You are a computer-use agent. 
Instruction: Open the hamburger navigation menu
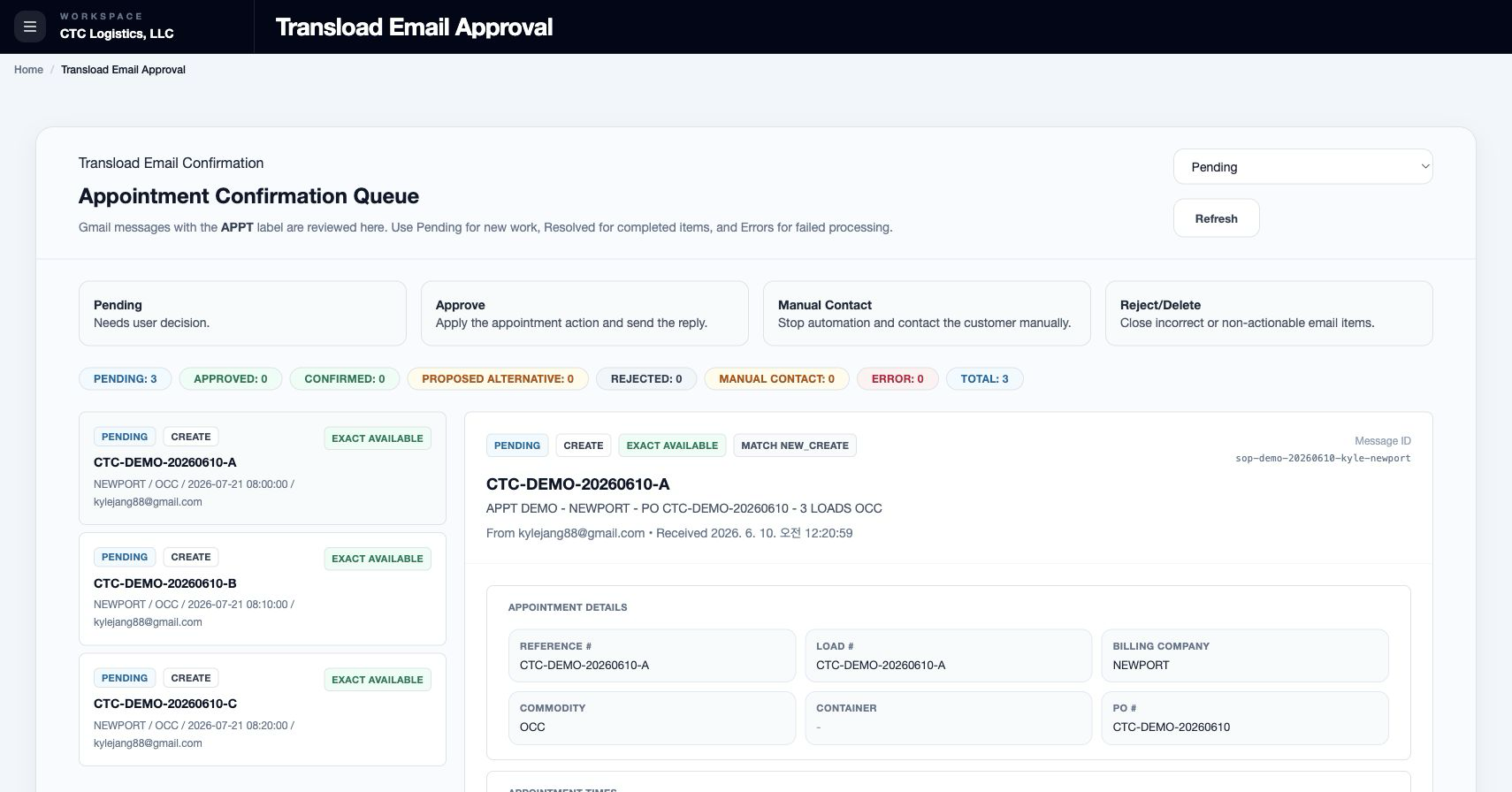coord(29,27)
